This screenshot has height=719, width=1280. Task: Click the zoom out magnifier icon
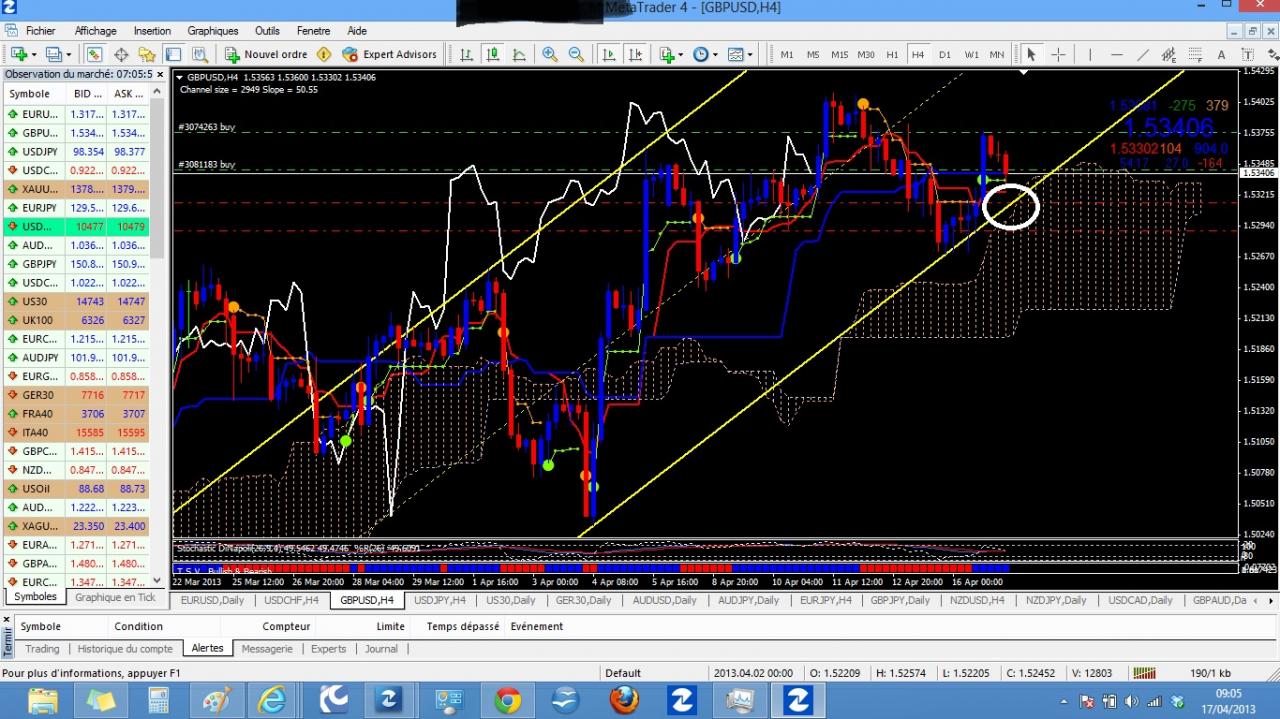click(x=576, y=54)
